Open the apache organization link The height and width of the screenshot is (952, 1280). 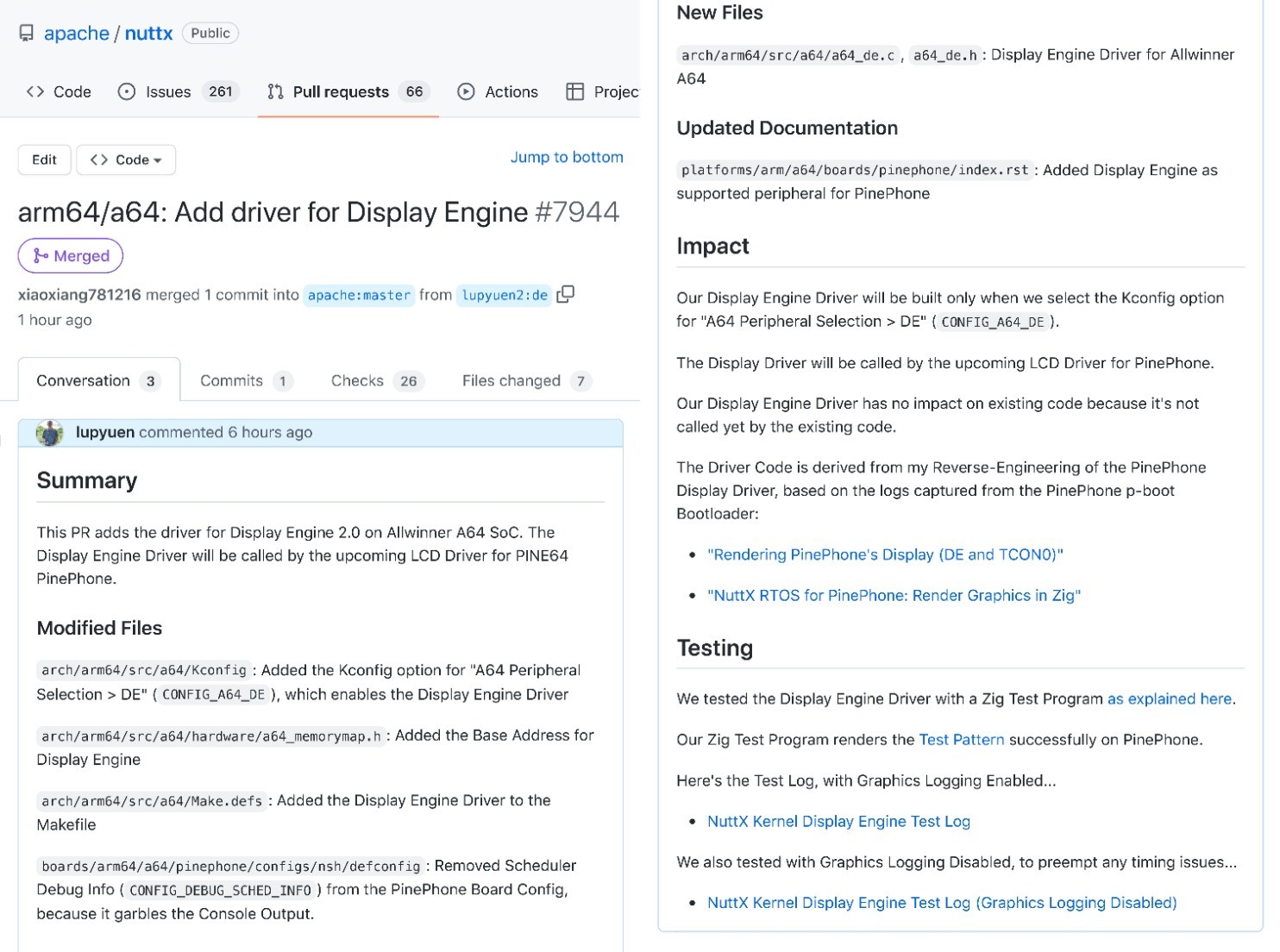tap(76, 34)
